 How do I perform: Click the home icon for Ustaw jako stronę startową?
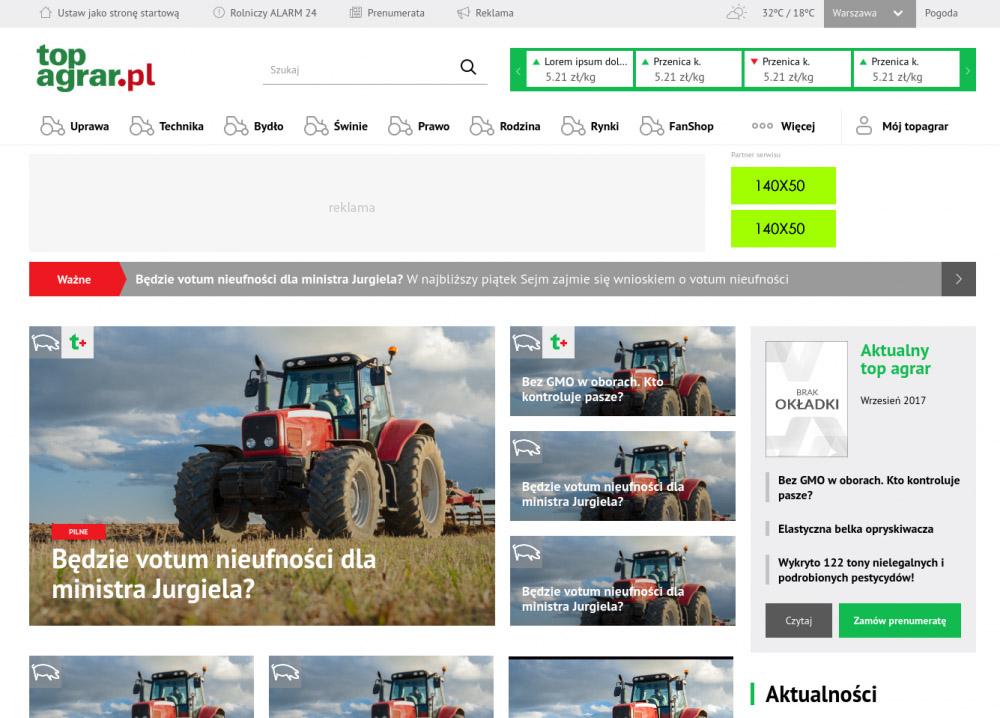pos(45,13)
